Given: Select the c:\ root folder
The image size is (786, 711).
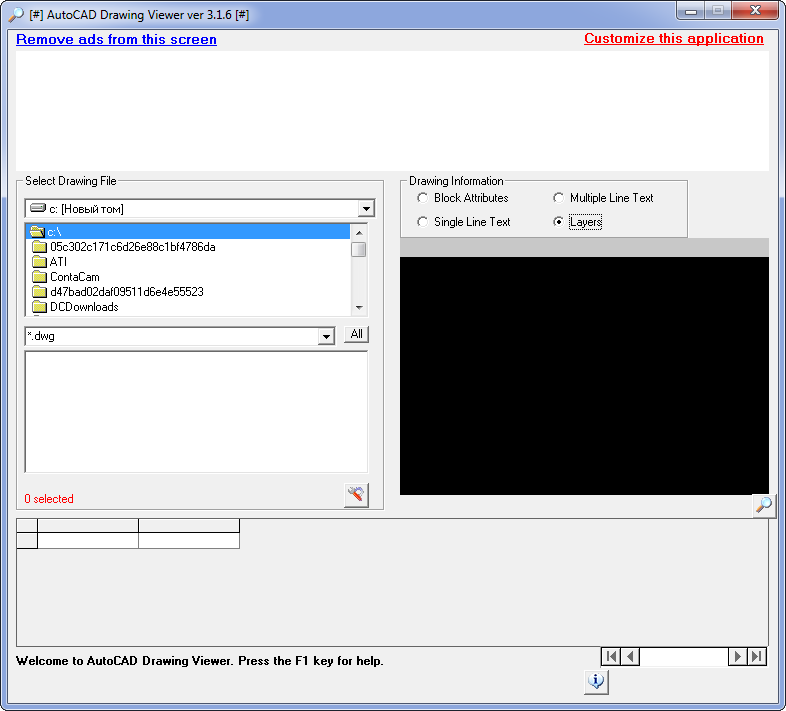Looking at the screenshot, I should coord(187,232).
